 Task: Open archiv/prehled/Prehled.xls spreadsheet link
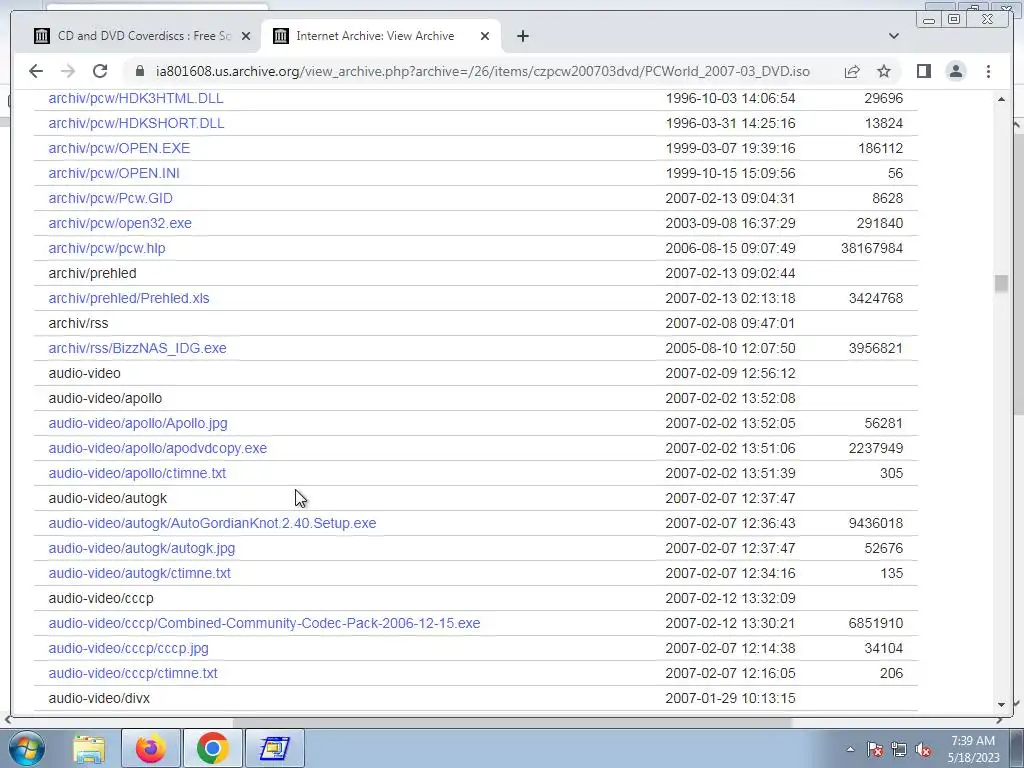[129, 298]
